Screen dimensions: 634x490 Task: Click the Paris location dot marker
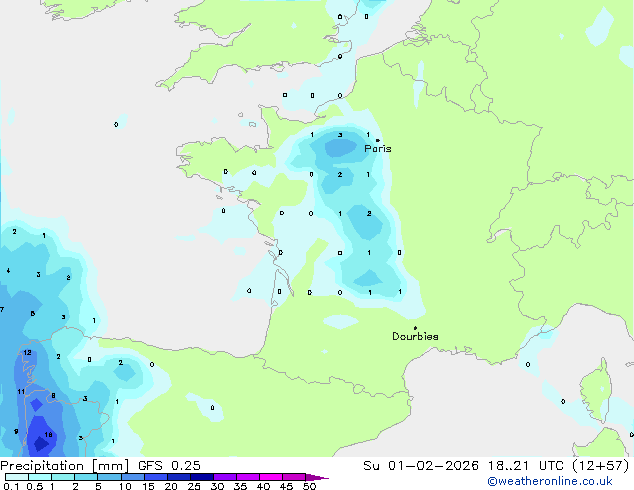point(378,140)
